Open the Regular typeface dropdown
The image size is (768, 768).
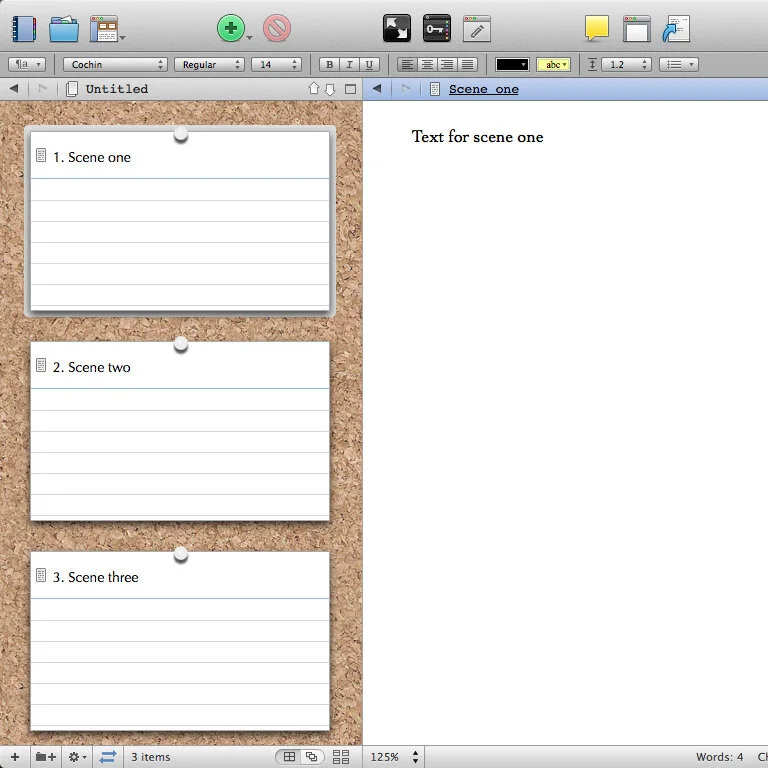(209, 64)
